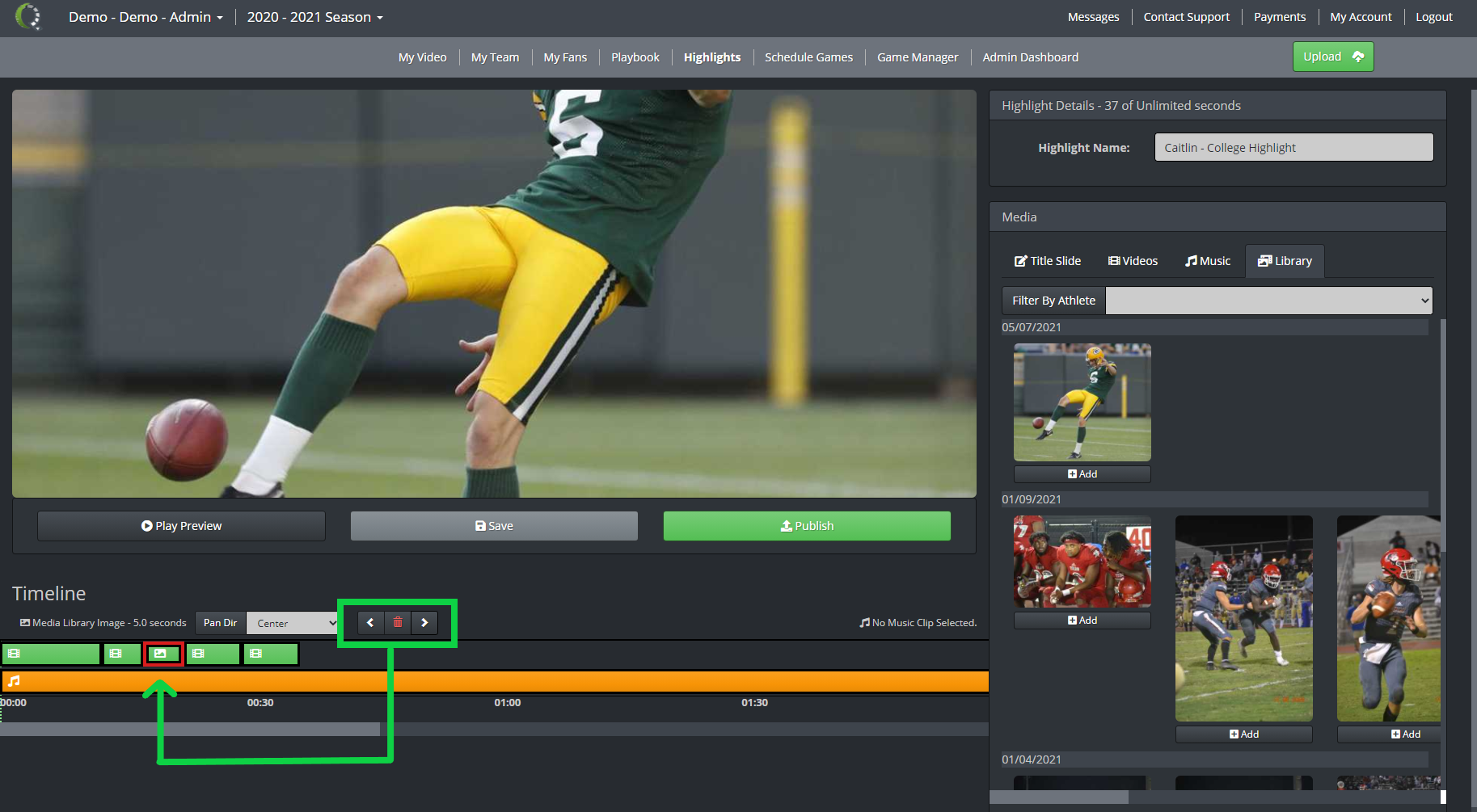
Task: Move the selected clip right with the arrow
Action: [424, 623]
